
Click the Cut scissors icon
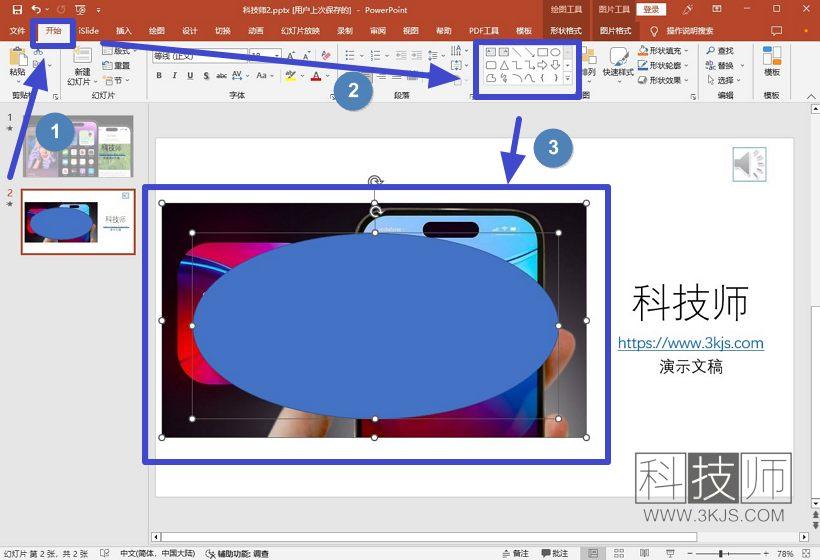point(38,51)
